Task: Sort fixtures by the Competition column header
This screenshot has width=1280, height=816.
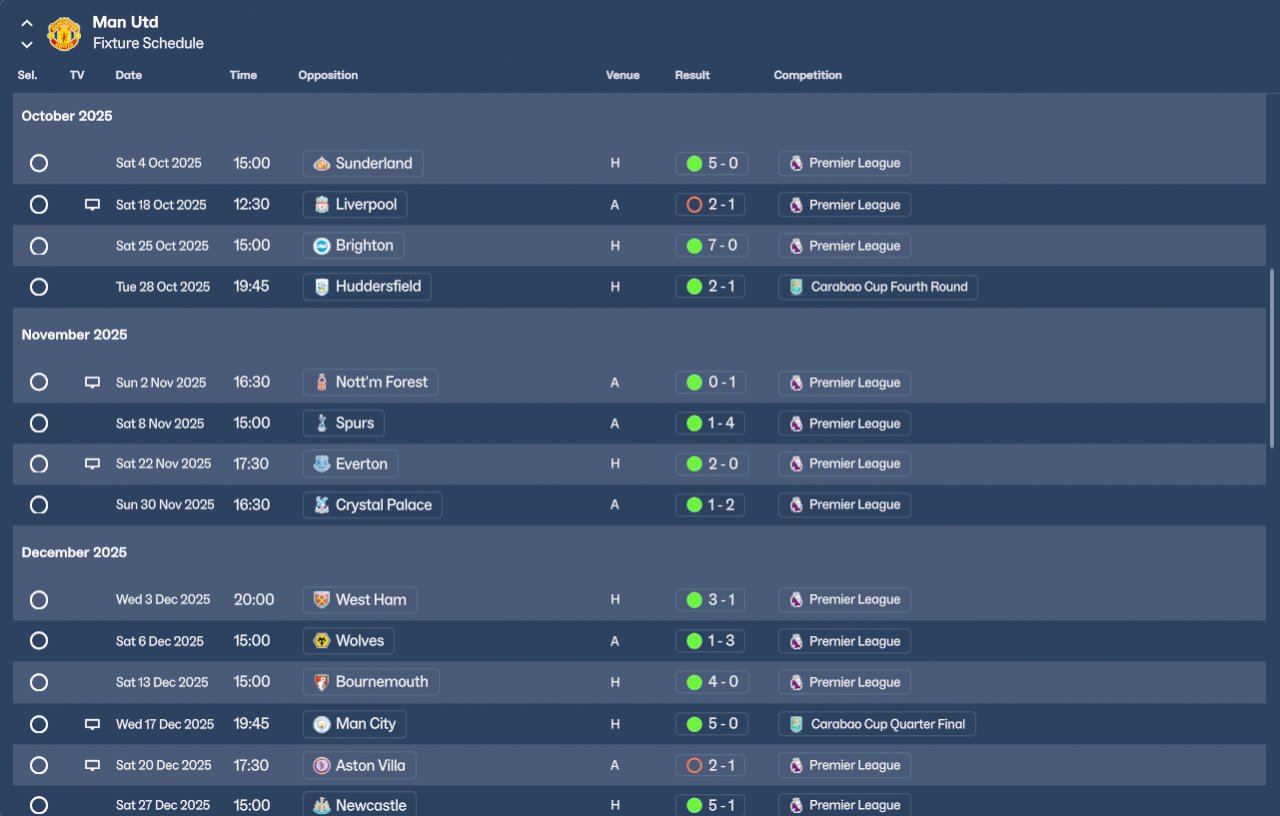Action: pos(808,75)
